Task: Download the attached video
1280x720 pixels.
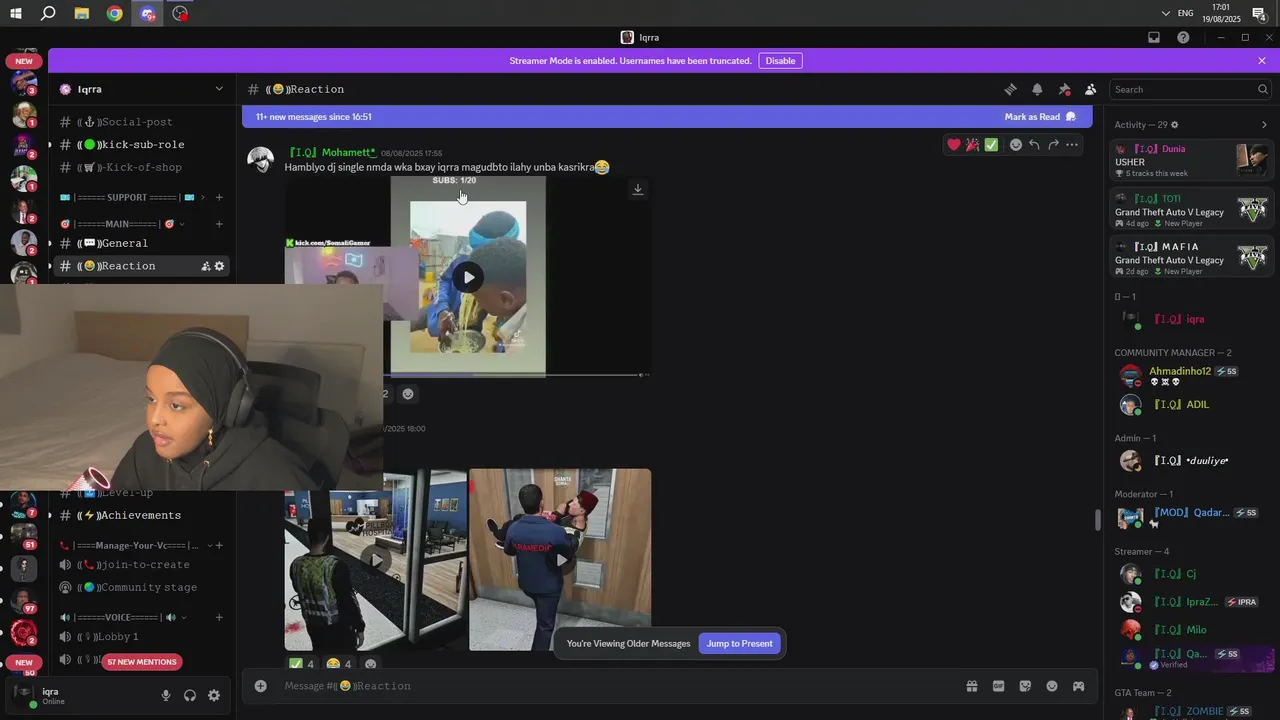Action: coord(638,189)
